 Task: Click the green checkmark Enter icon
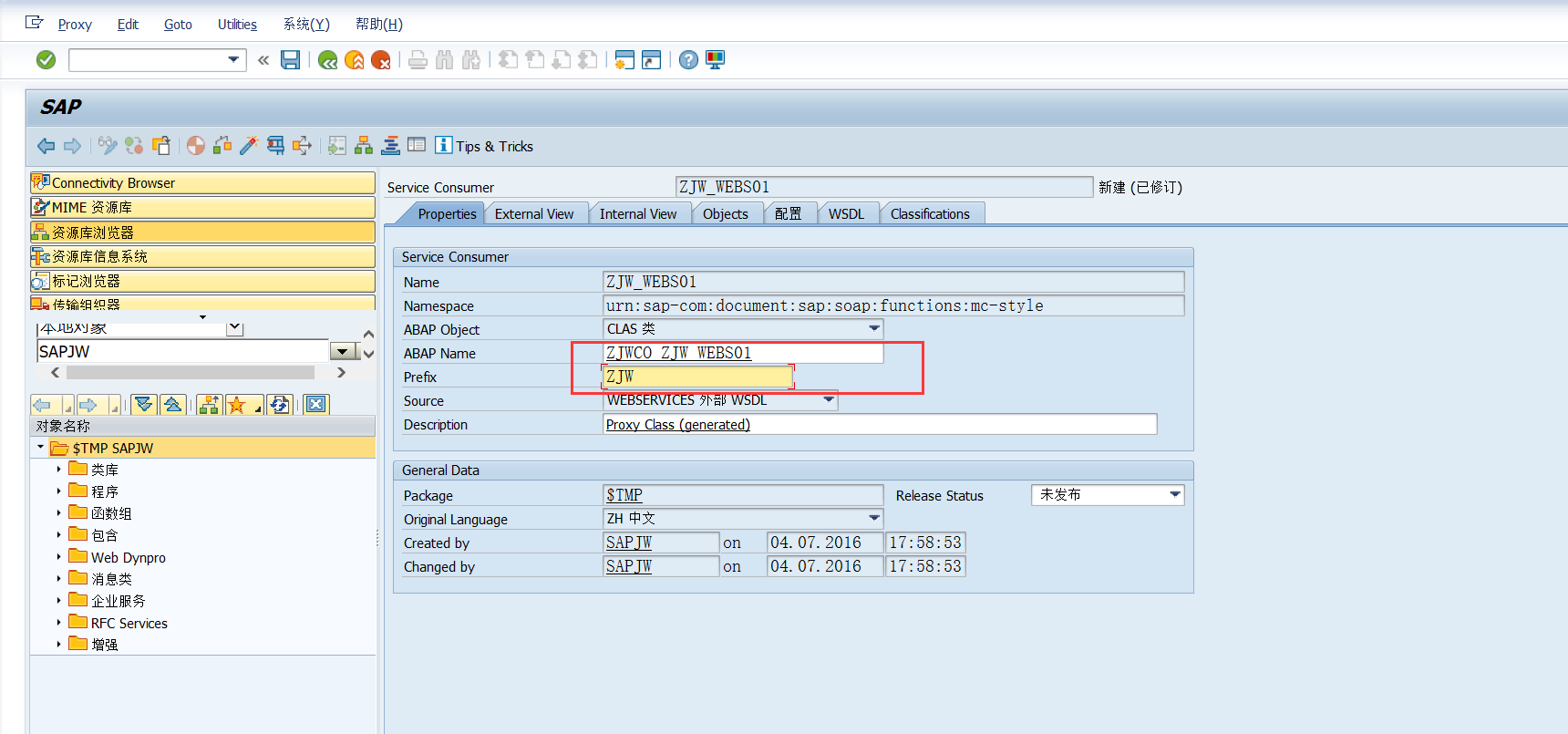46,60
